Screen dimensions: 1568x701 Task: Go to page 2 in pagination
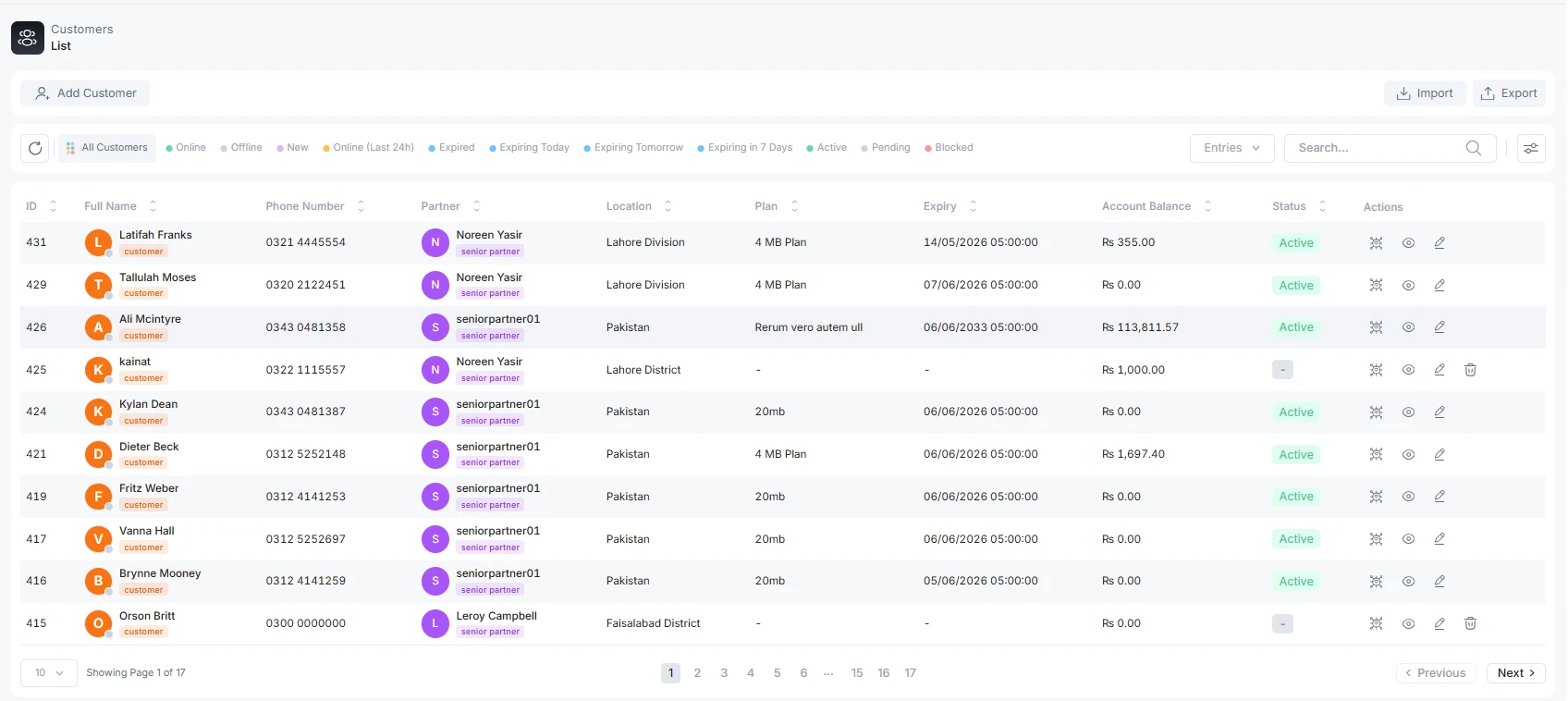pos(697,673)
